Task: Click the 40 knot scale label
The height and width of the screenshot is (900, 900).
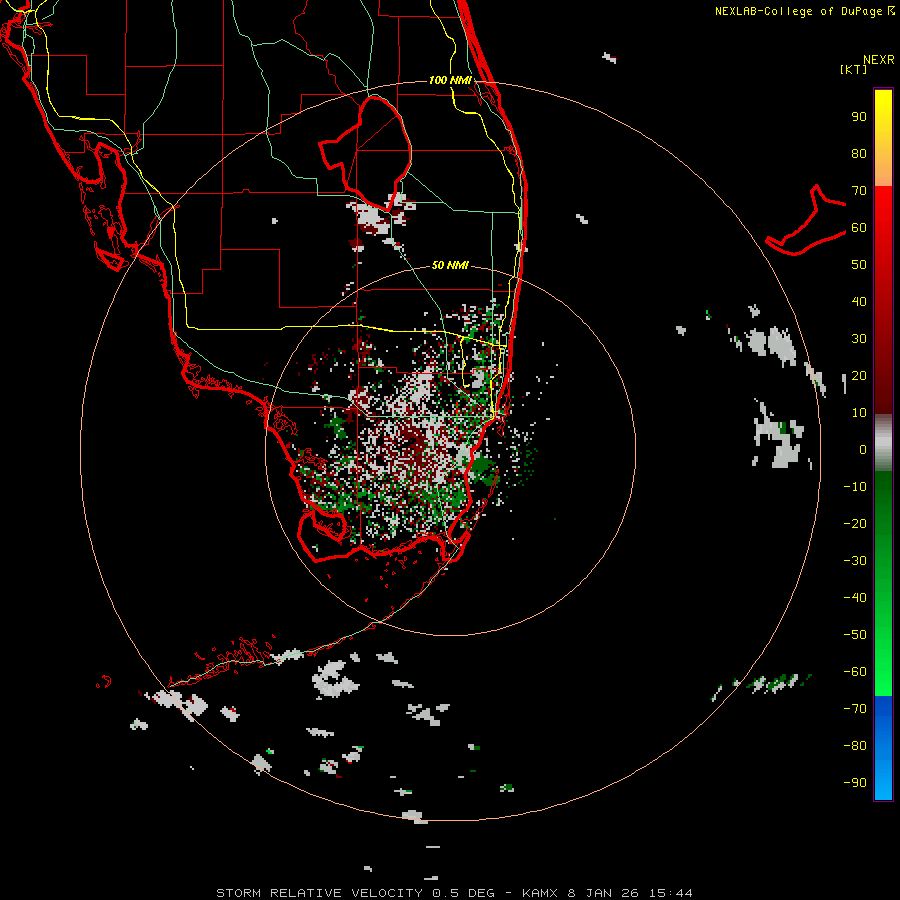Action: click(x=859, y=302)
